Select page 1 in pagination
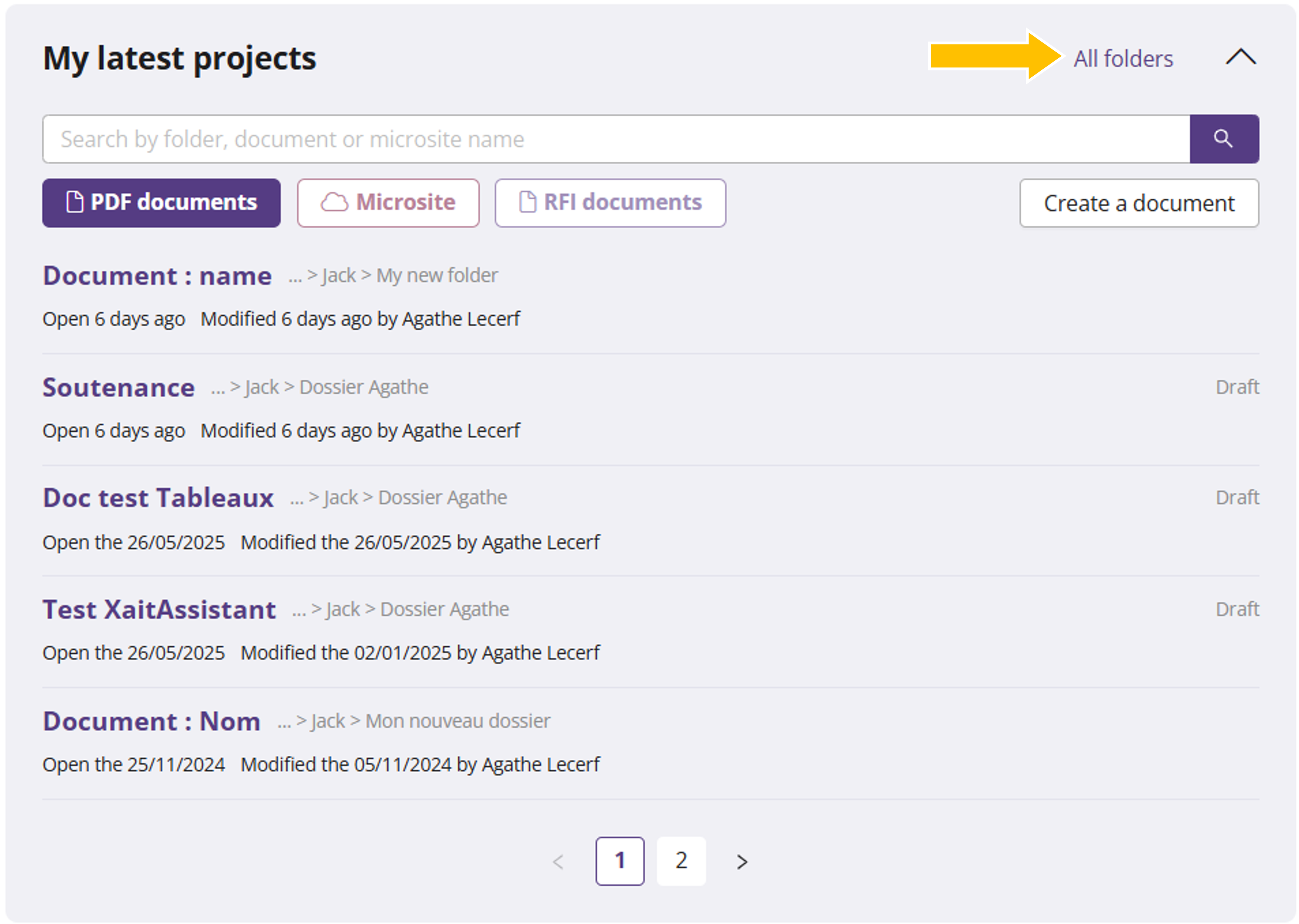This screenshot has width=1299, height=924. point(619,860)
